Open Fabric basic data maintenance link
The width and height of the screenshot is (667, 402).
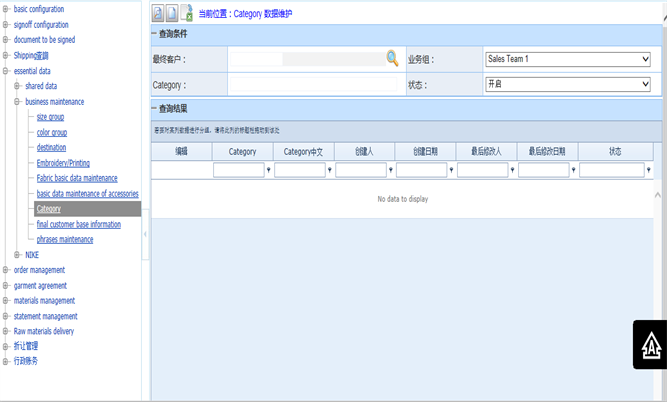[77, 178]
